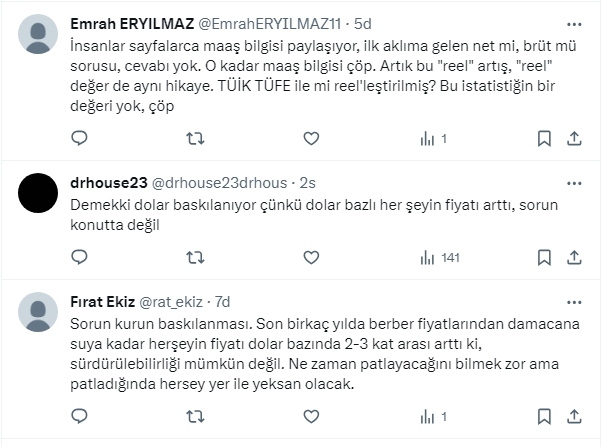Reply to Fırat Ekiz's tweet
Screen dimensions: 605x447
pos(79,416)
